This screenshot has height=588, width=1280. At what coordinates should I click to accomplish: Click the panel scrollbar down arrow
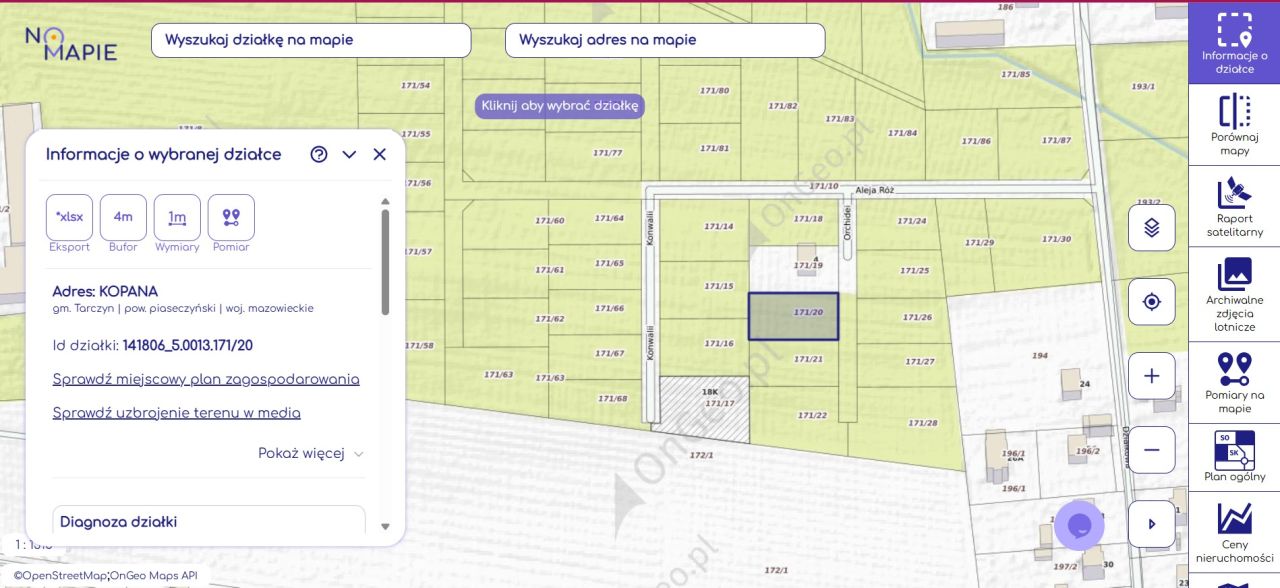[x=385, y=527]
